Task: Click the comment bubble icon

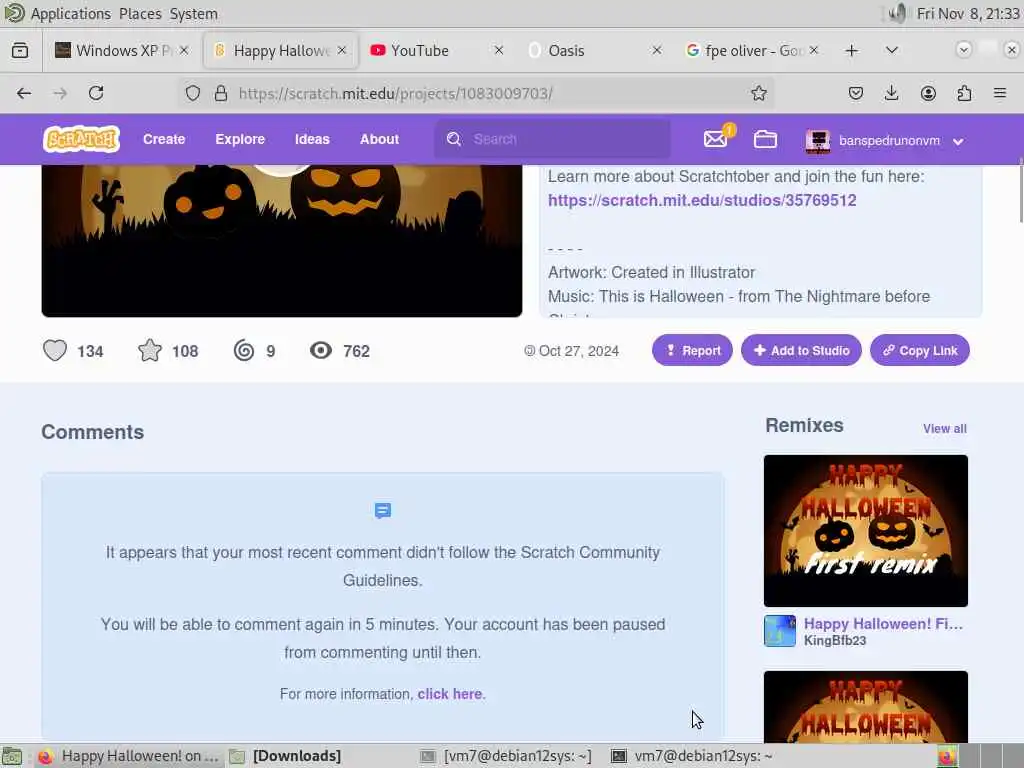Action: coord(383,510)
